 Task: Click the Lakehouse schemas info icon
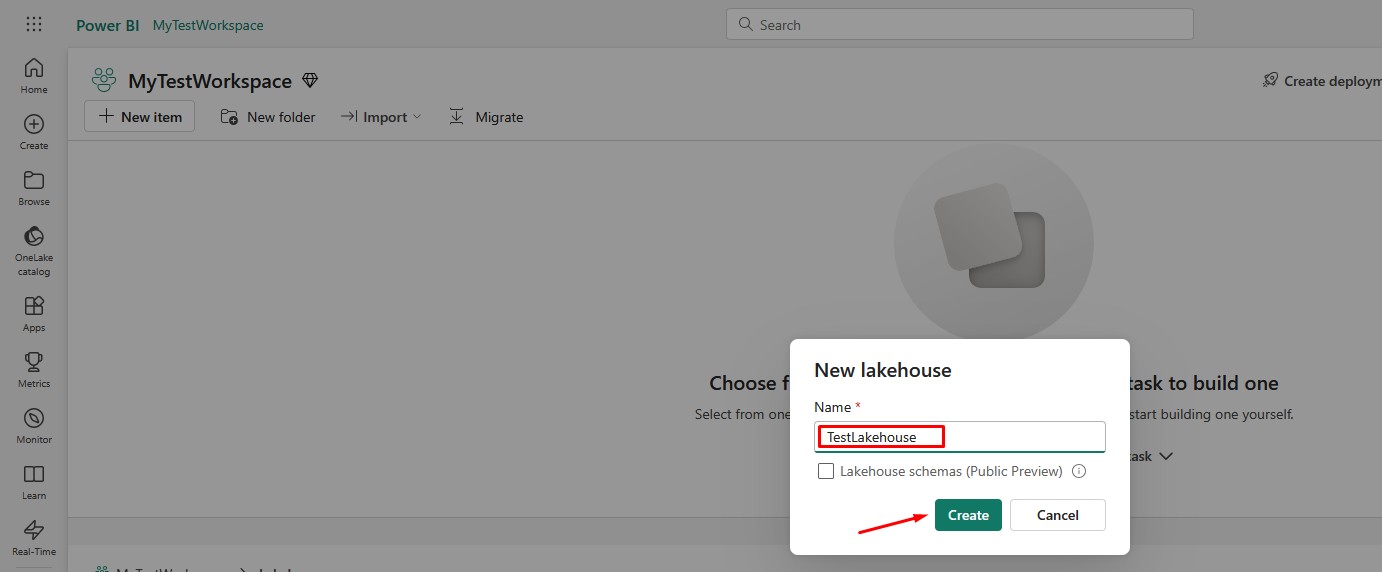click(x=1079, y=471)
